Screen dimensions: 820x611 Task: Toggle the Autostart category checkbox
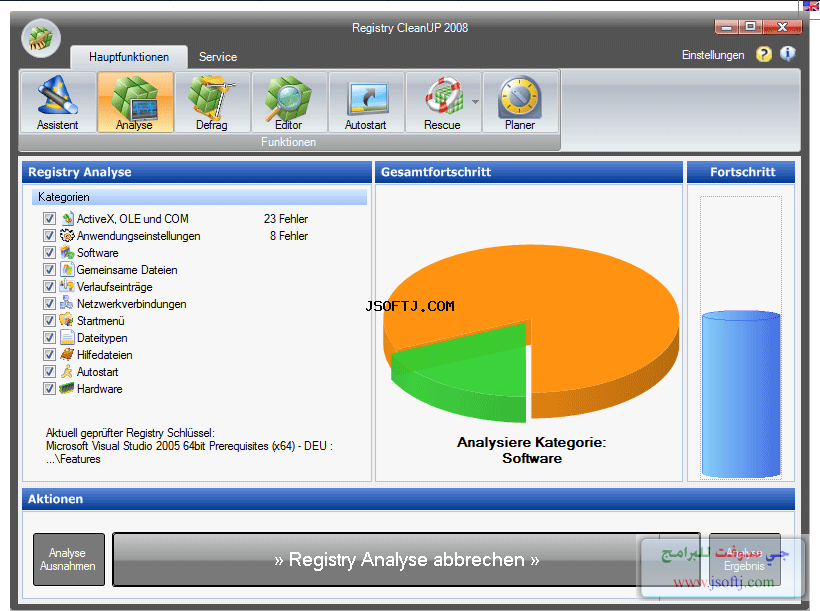point(49,371)
